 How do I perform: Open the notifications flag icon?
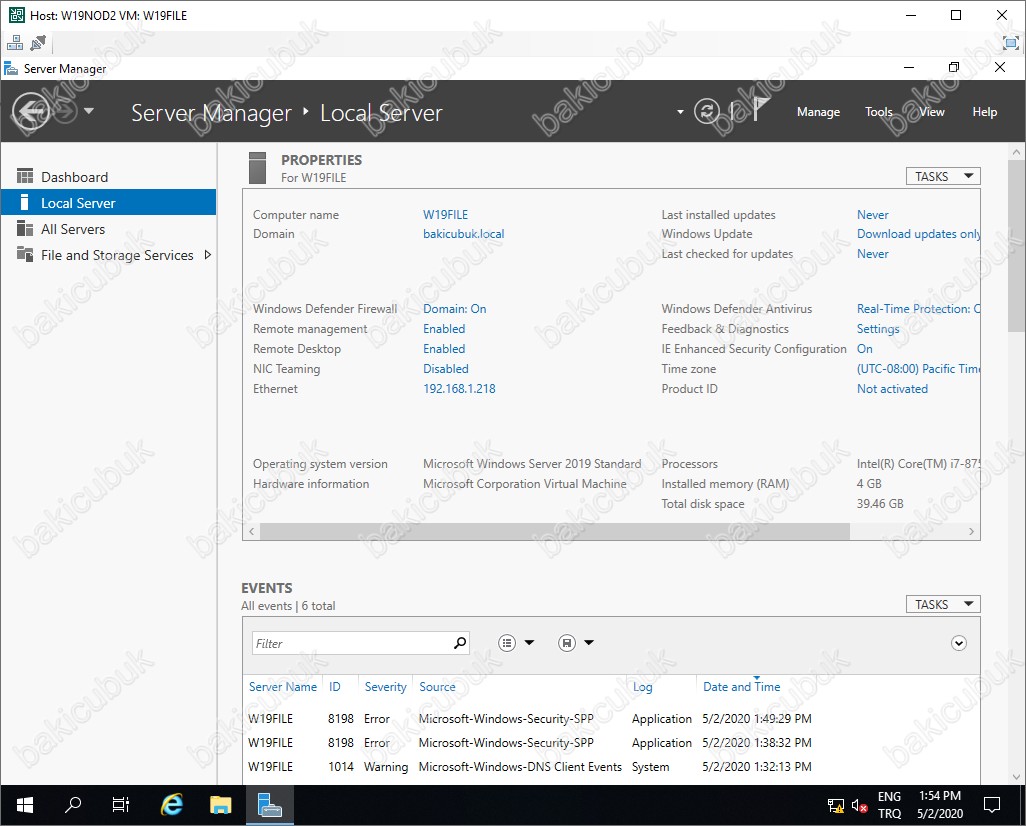coord(759,110)
